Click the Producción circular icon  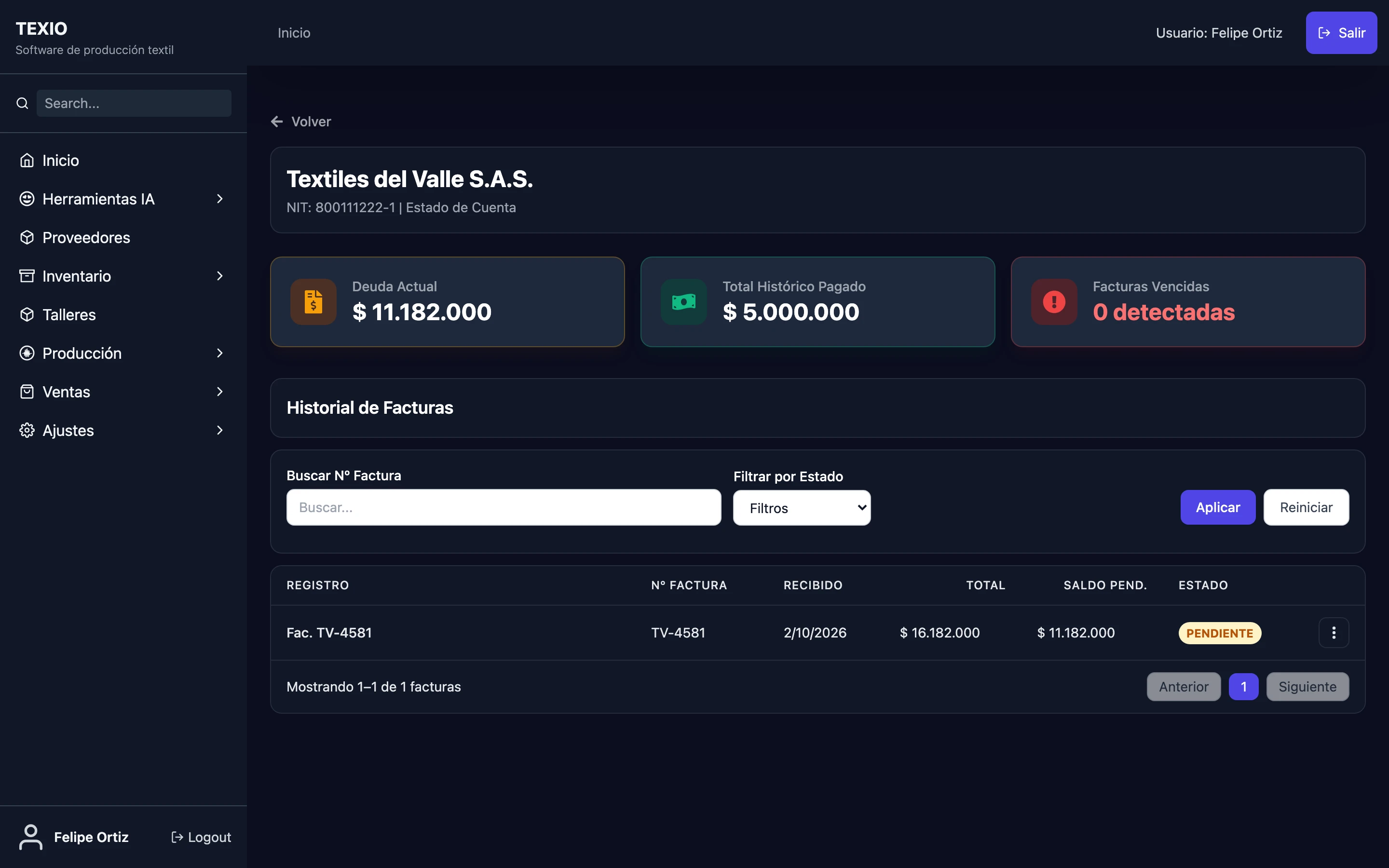click(27, 353)
